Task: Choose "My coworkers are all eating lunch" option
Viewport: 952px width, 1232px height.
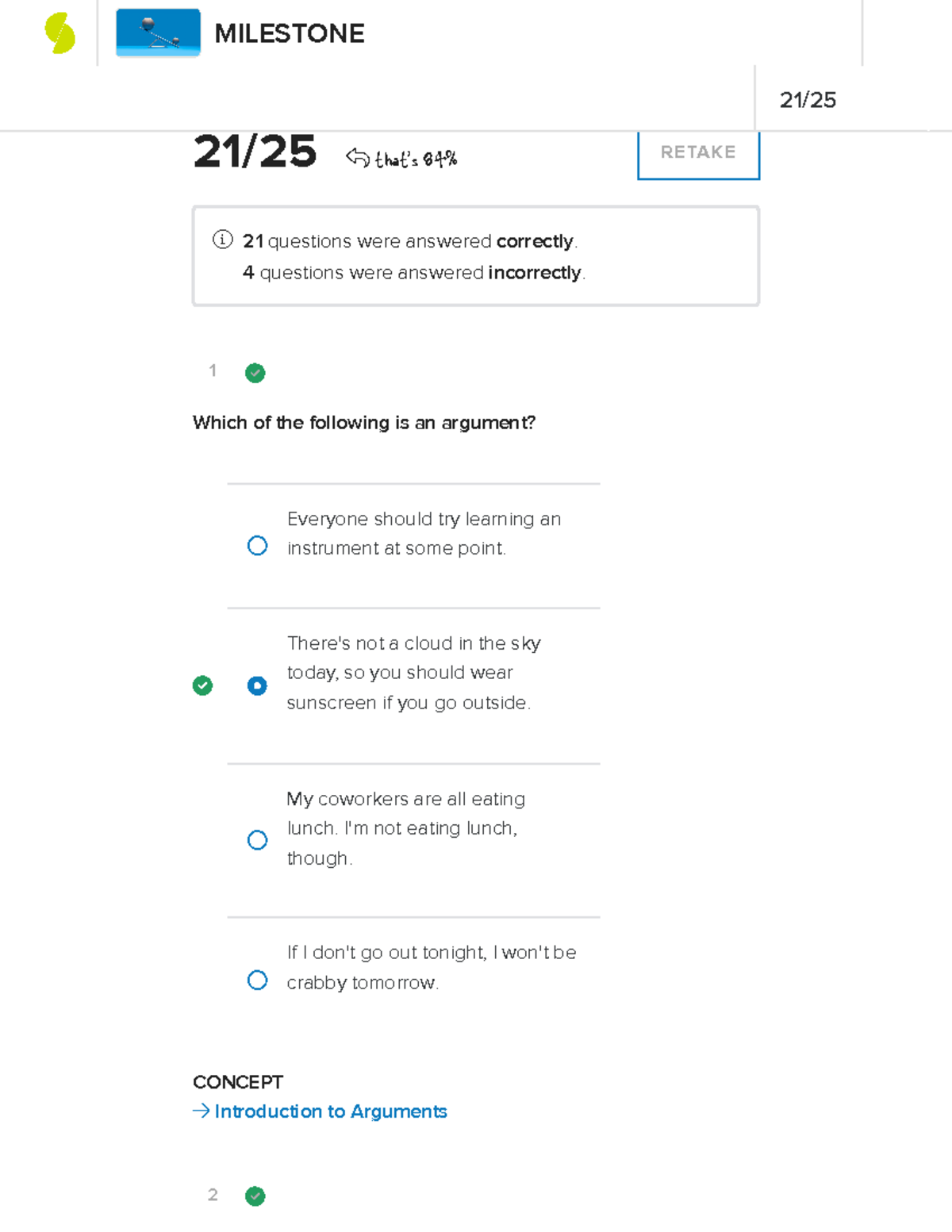Action: pos(257,840)
